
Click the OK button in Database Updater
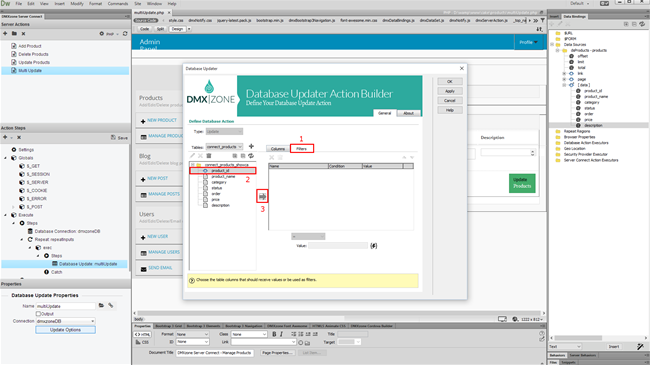450,82
